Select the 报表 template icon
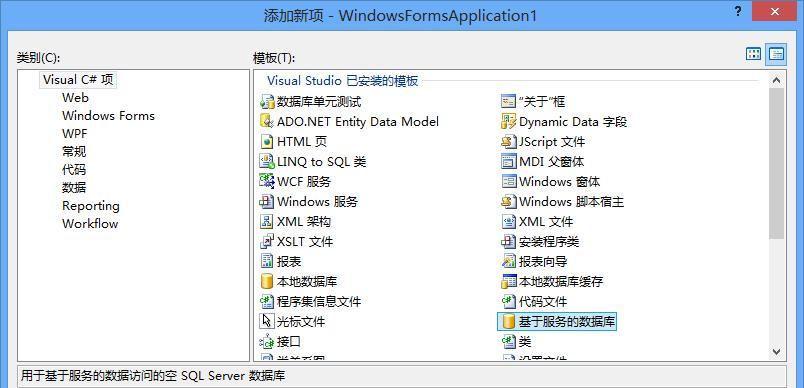The width and height of the screenshot is (804, 388). (267, 261)
